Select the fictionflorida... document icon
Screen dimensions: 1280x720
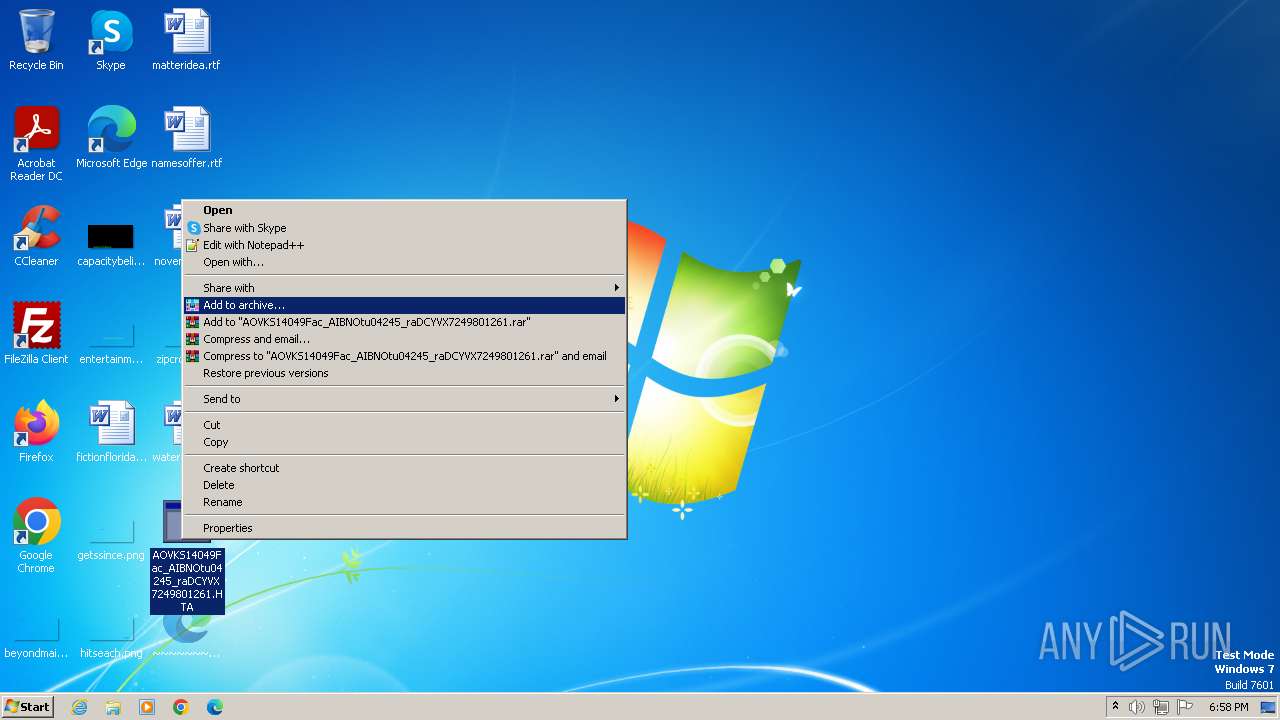coord(111,431)
